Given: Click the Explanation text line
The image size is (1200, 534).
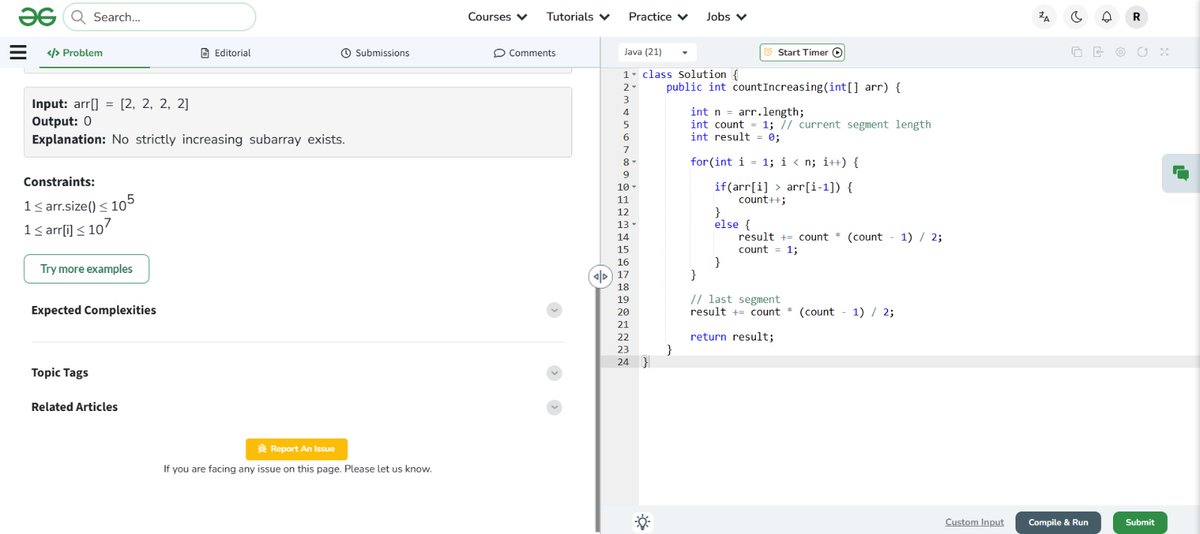Looking at the screenshot, I should tap(188, 139).
